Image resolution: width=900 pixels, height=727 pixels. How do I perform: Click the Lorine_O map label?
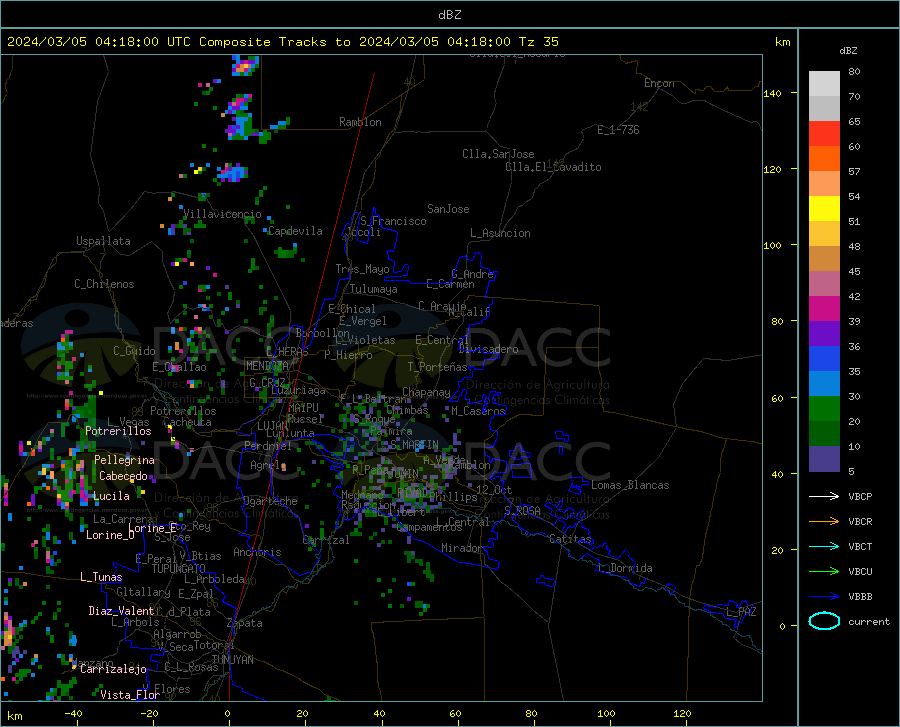pyautogui.click(x=110, y=535)
